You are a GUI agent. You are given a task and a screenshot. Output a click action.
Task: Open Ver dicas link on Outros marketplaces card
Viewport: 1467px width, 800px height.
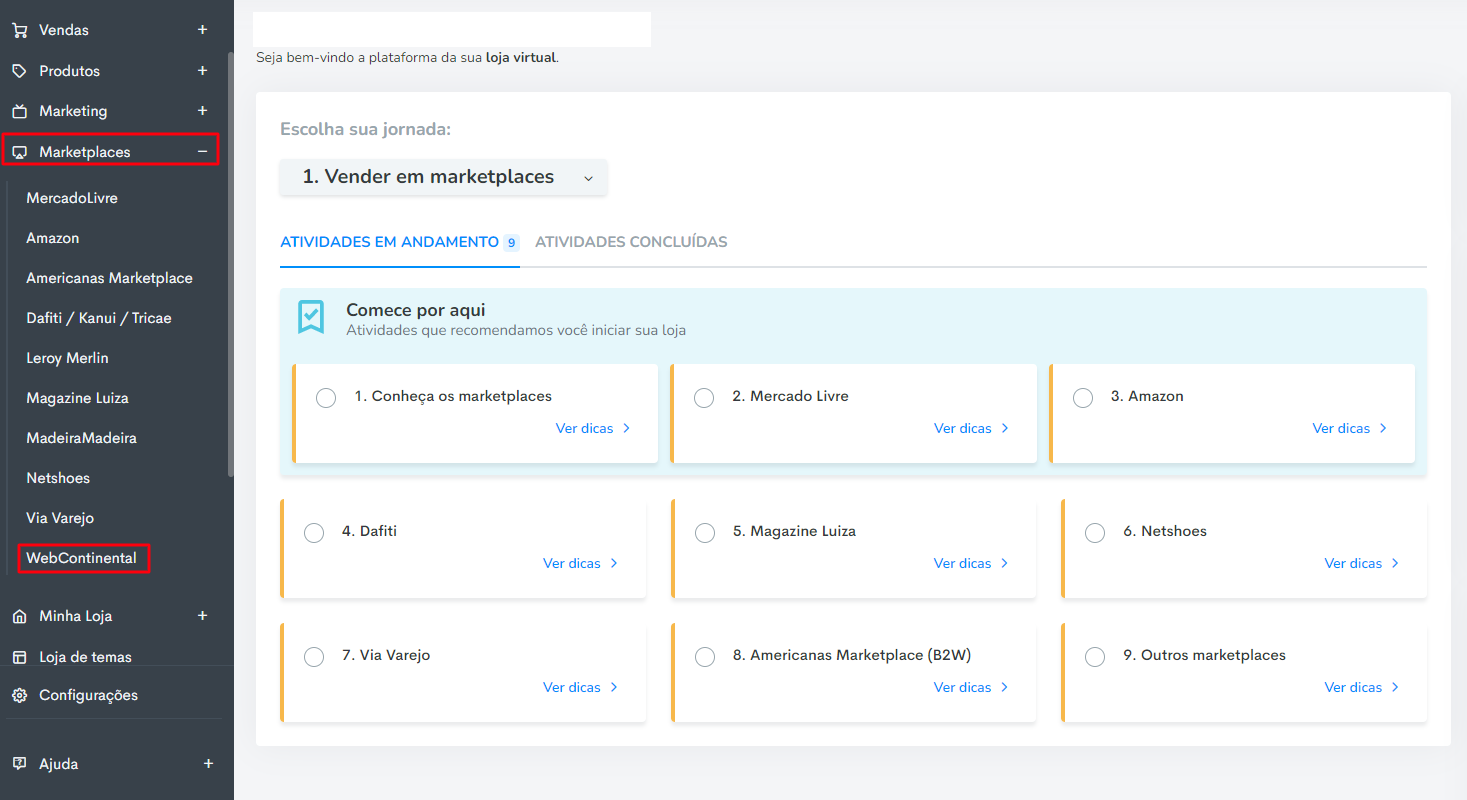point(1353,687)
